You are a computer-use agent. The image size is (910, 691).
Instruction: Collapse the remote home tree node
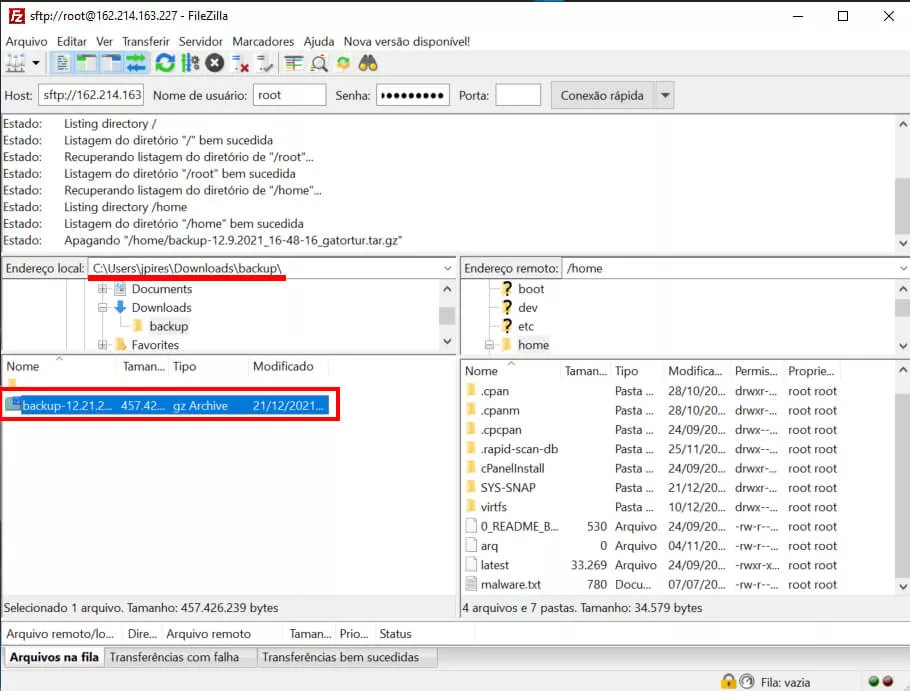489,345
